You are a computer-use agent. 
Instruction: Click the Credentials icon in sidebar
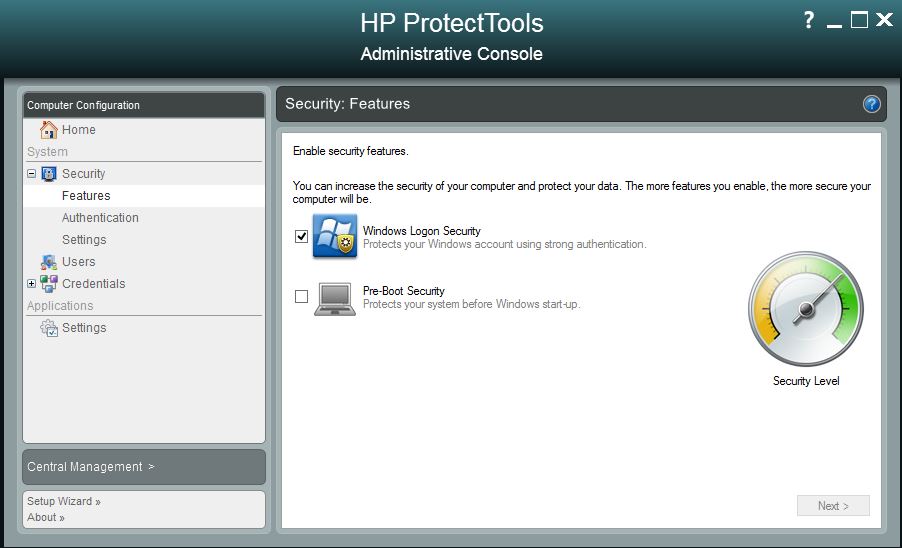point(49,283)
